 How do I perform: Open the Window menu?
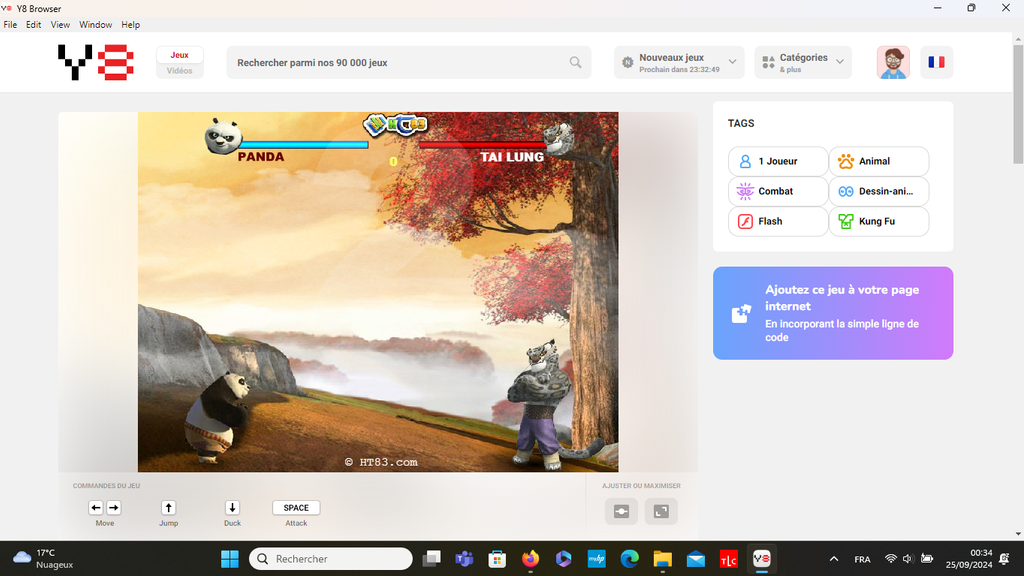click(95, 24)
